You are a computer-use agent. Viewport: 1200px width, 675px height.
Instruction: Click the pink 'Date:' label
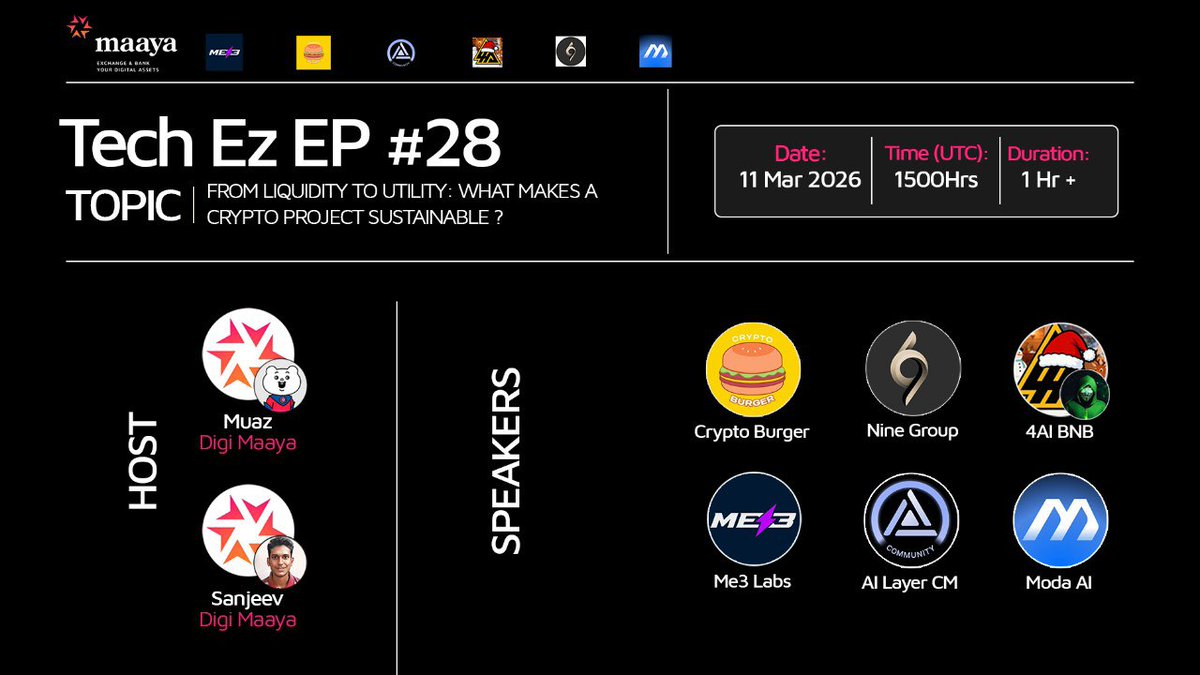(801, 154)
